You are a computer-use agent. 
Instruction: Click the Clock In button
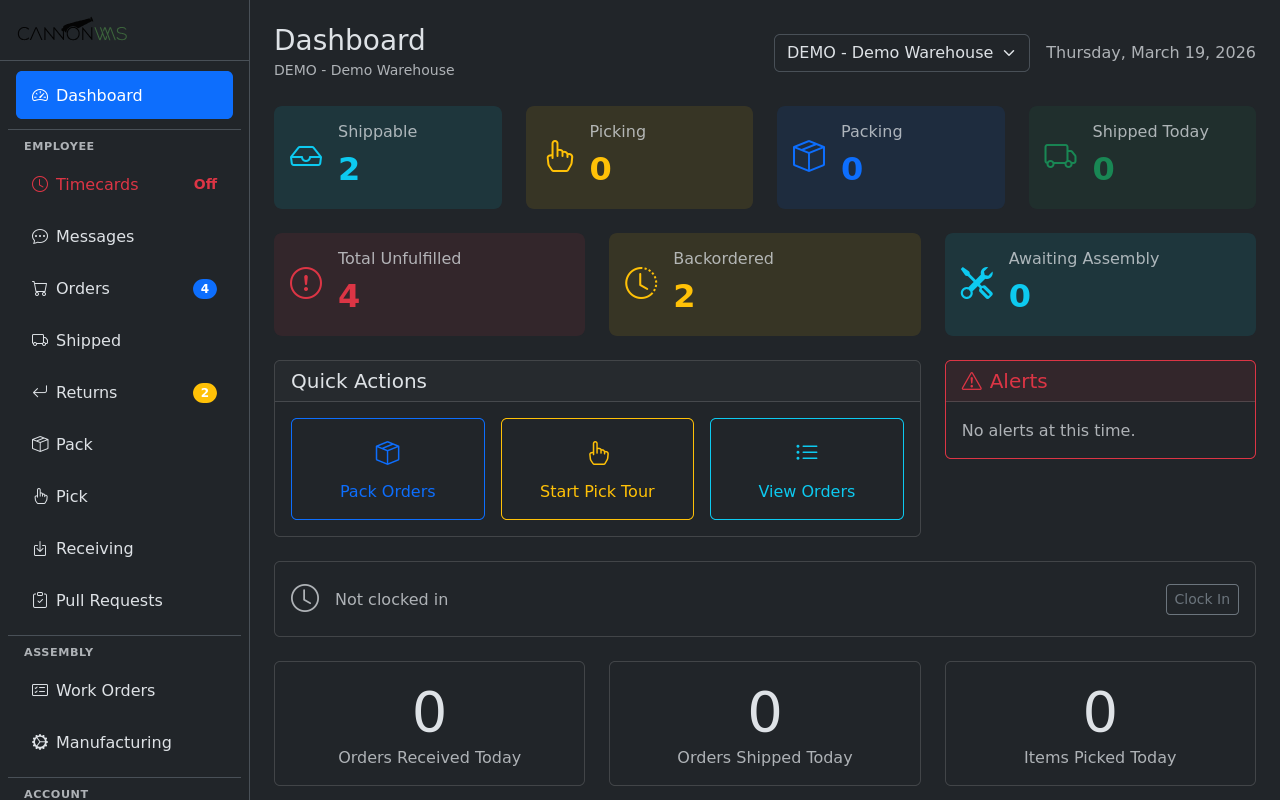pos(1202,599)
